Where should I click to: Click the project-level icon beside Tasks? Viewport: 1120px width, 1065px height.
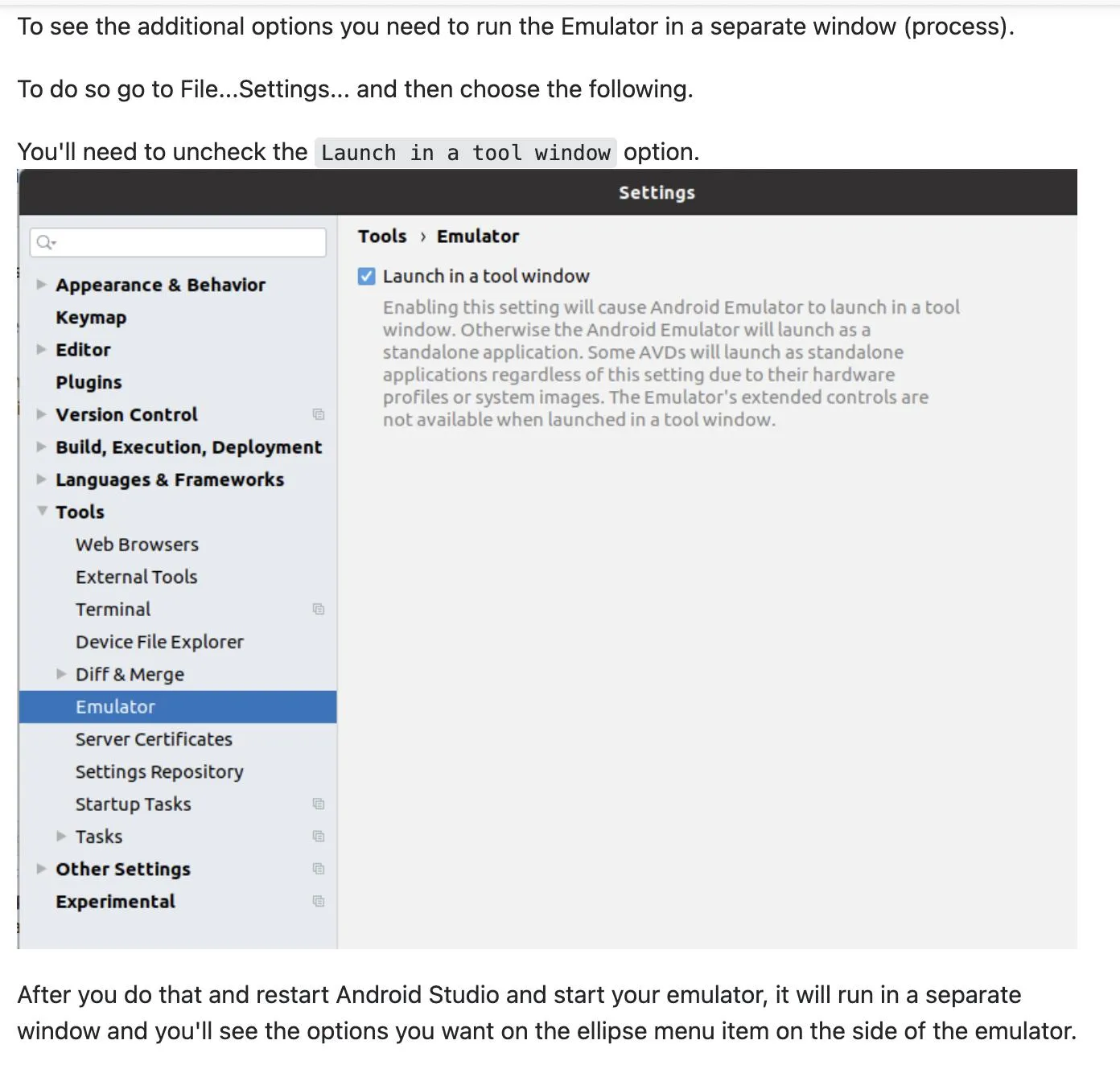(319, 837)
